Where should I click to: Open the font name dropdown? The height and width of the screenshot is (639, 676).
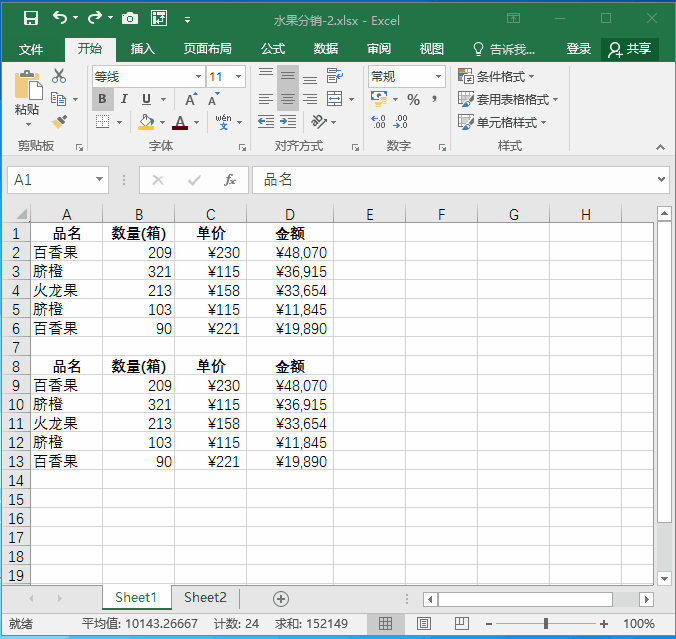(198, 76)
